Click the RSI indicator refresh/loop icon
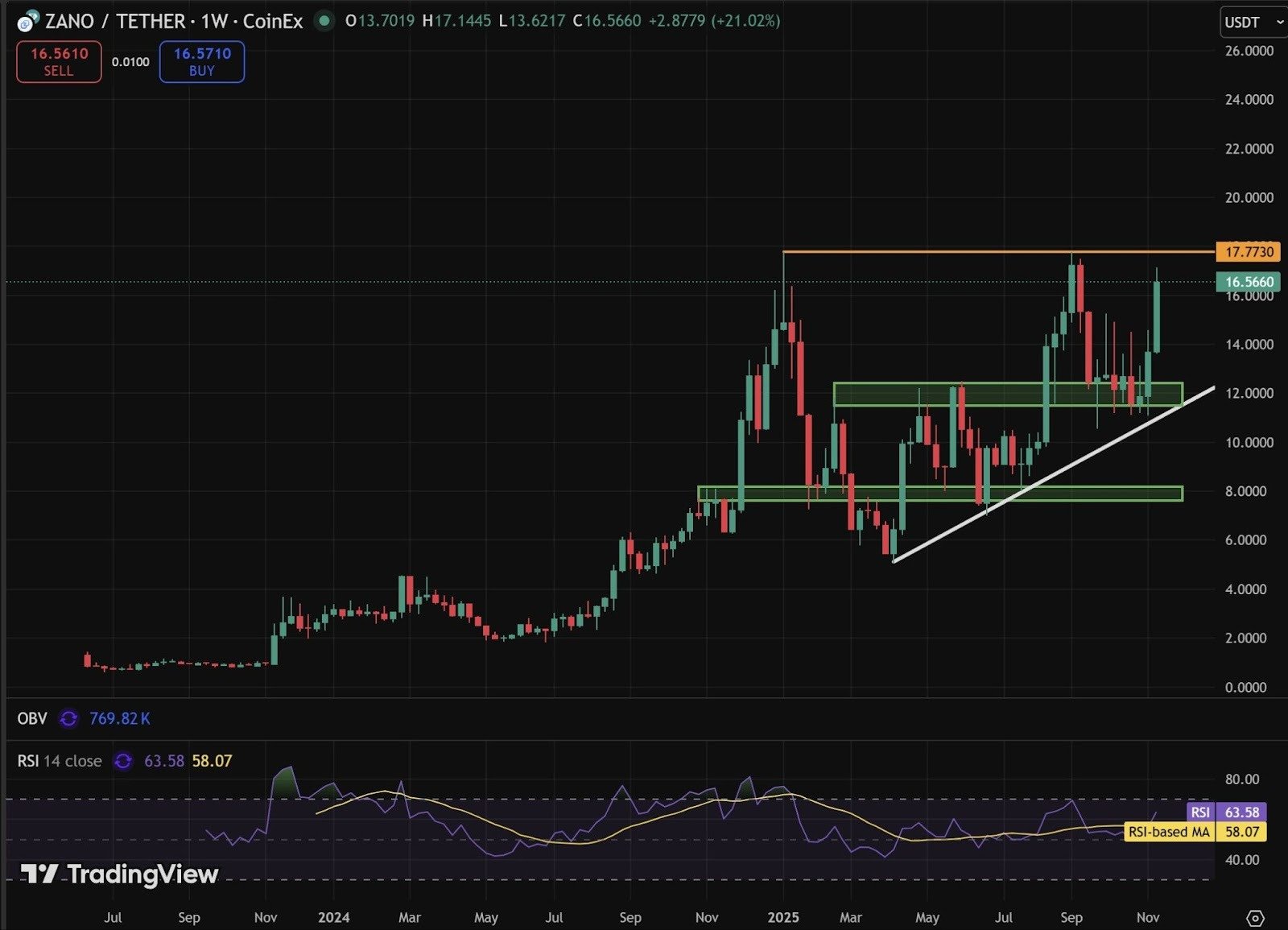The height and width of the screenshot is (930, 1288). coord(125,760)
